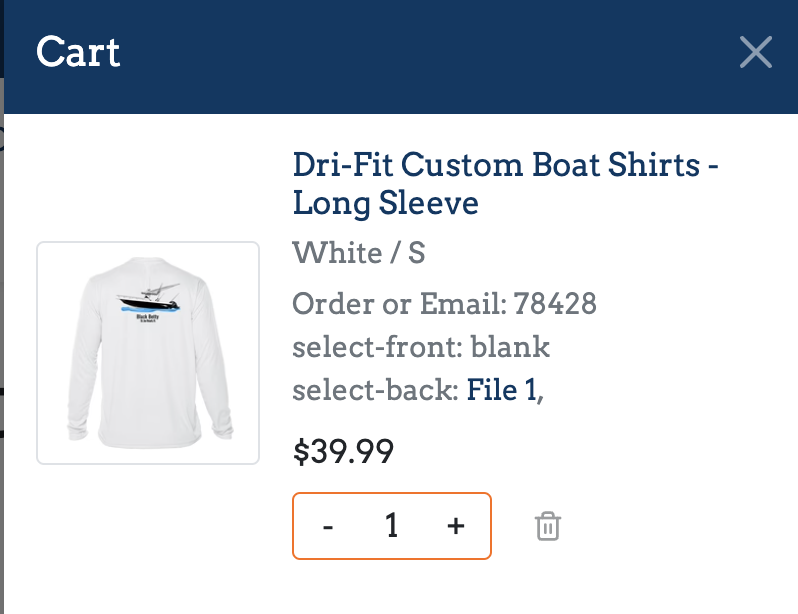Click the select-back label text
The image size is (798, 614).
pos(375,391)
